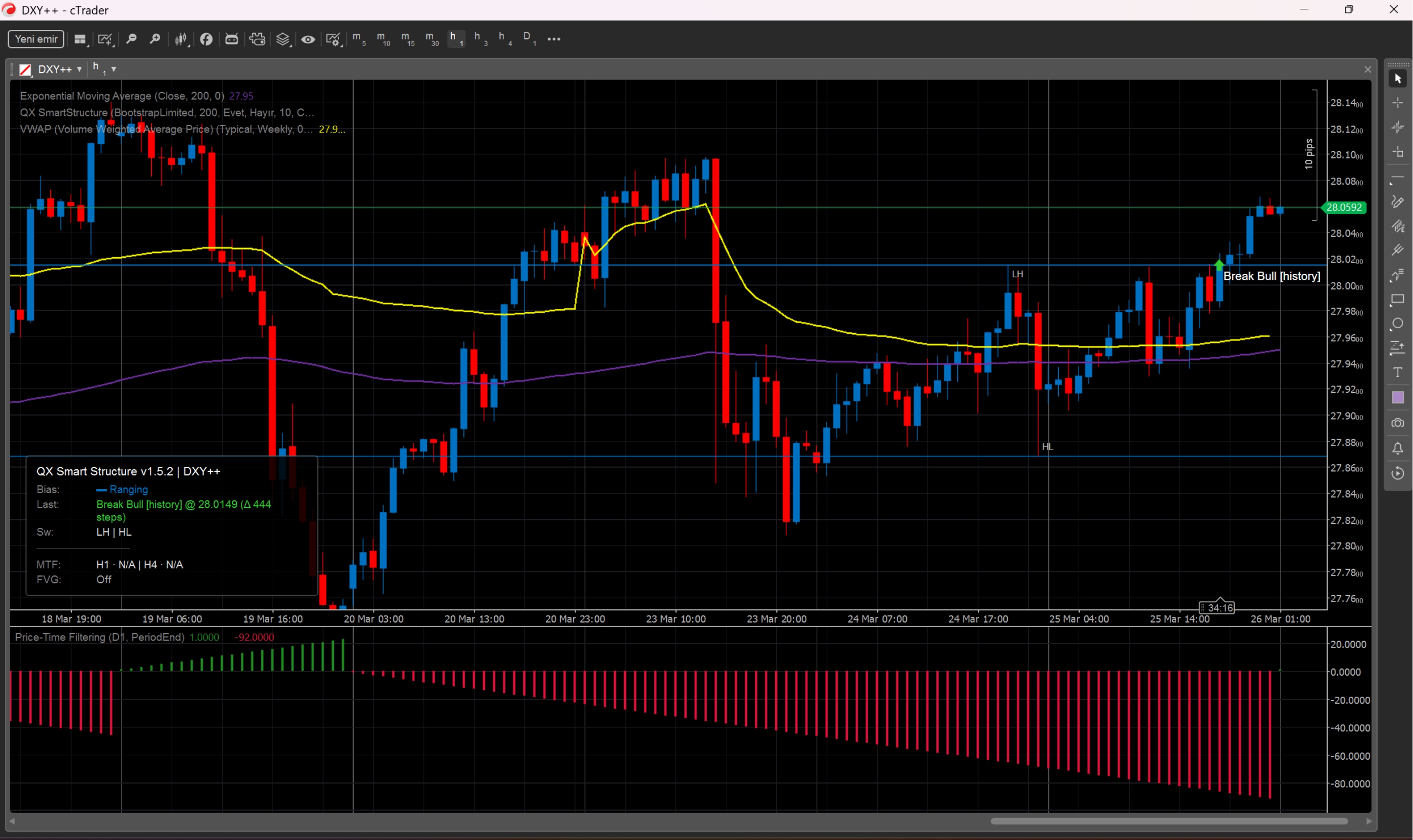
Task: Select the Zoom In magnifier tool
Action: click(x=156, y=39)
